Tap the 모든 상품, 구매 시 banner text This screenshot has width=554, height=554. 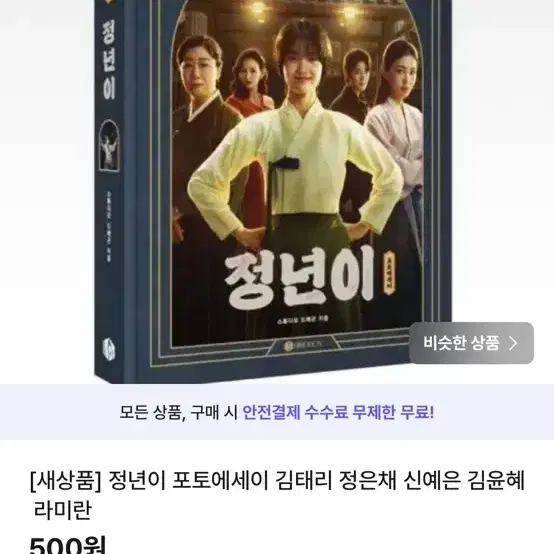point(178,412)
